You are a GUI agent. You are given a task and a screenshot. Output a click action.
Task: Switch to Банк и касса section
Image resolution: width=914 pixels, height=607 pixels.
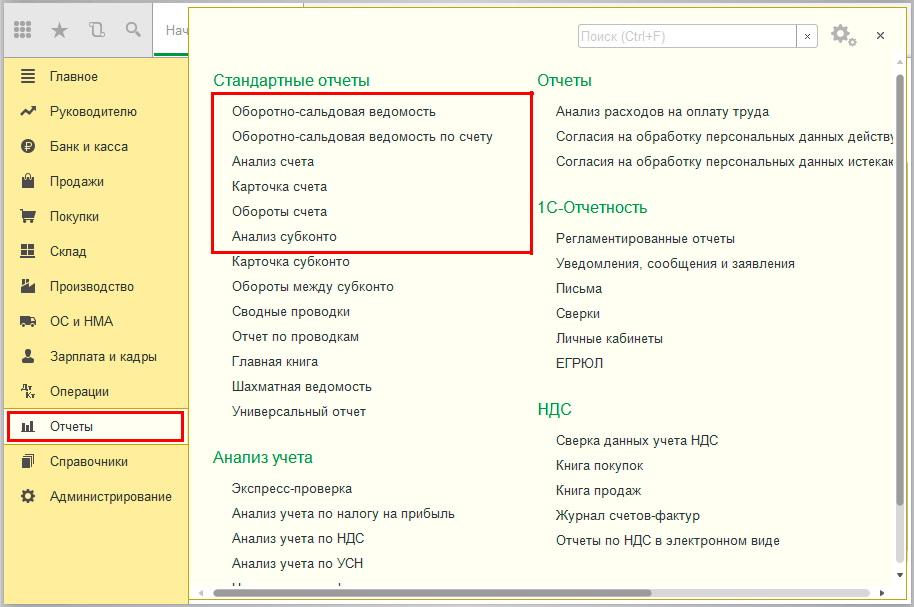89,146
